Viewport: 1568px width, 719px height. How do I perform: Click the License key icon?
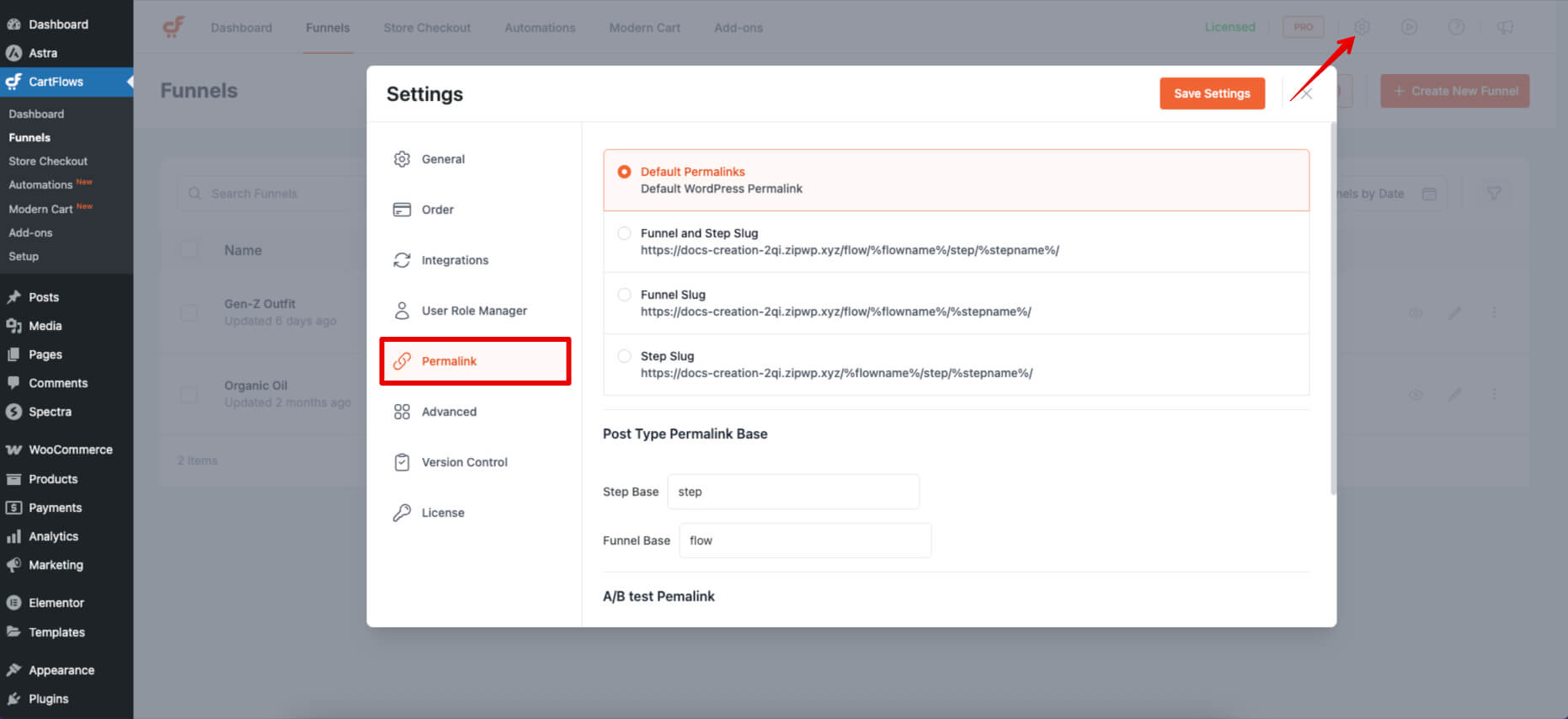tap(402, 513)
